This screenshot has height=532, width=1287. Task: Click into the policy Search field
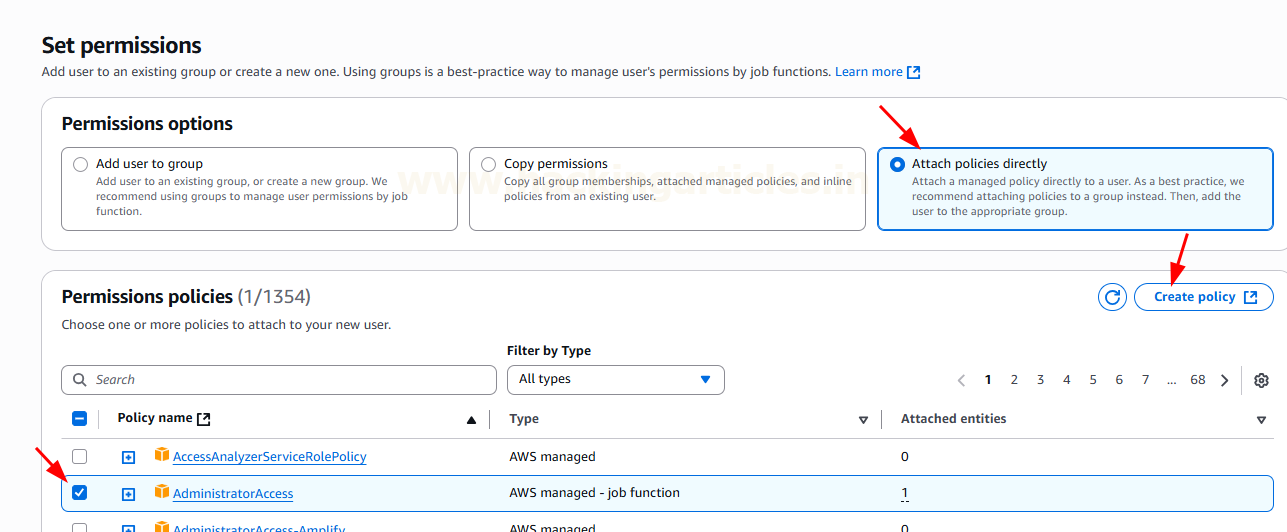[279, 380]
